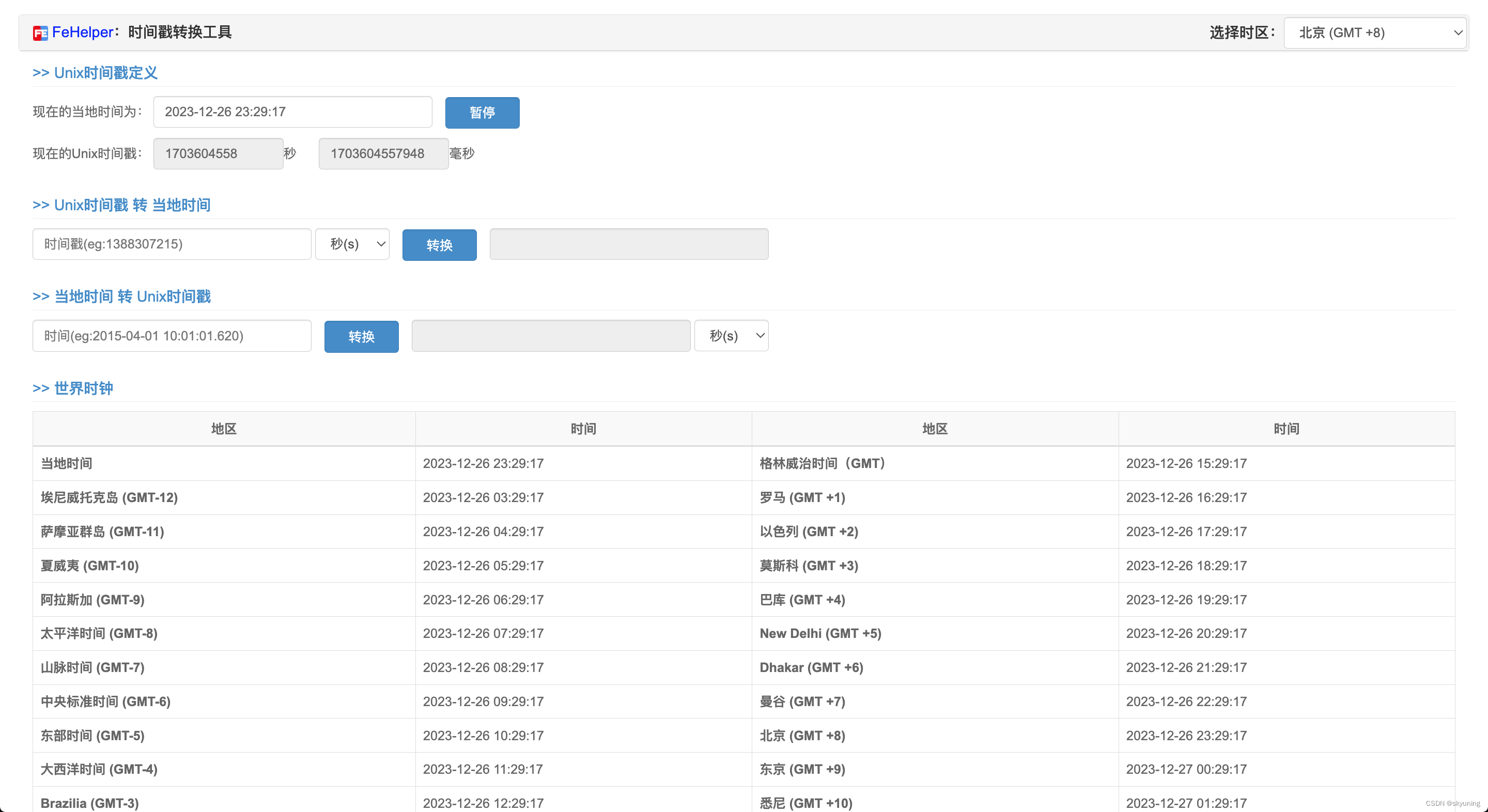Click 罗马 (GMT +1) row label
The width and height of the screenshot is (1488, 812).
coord(802,498)
